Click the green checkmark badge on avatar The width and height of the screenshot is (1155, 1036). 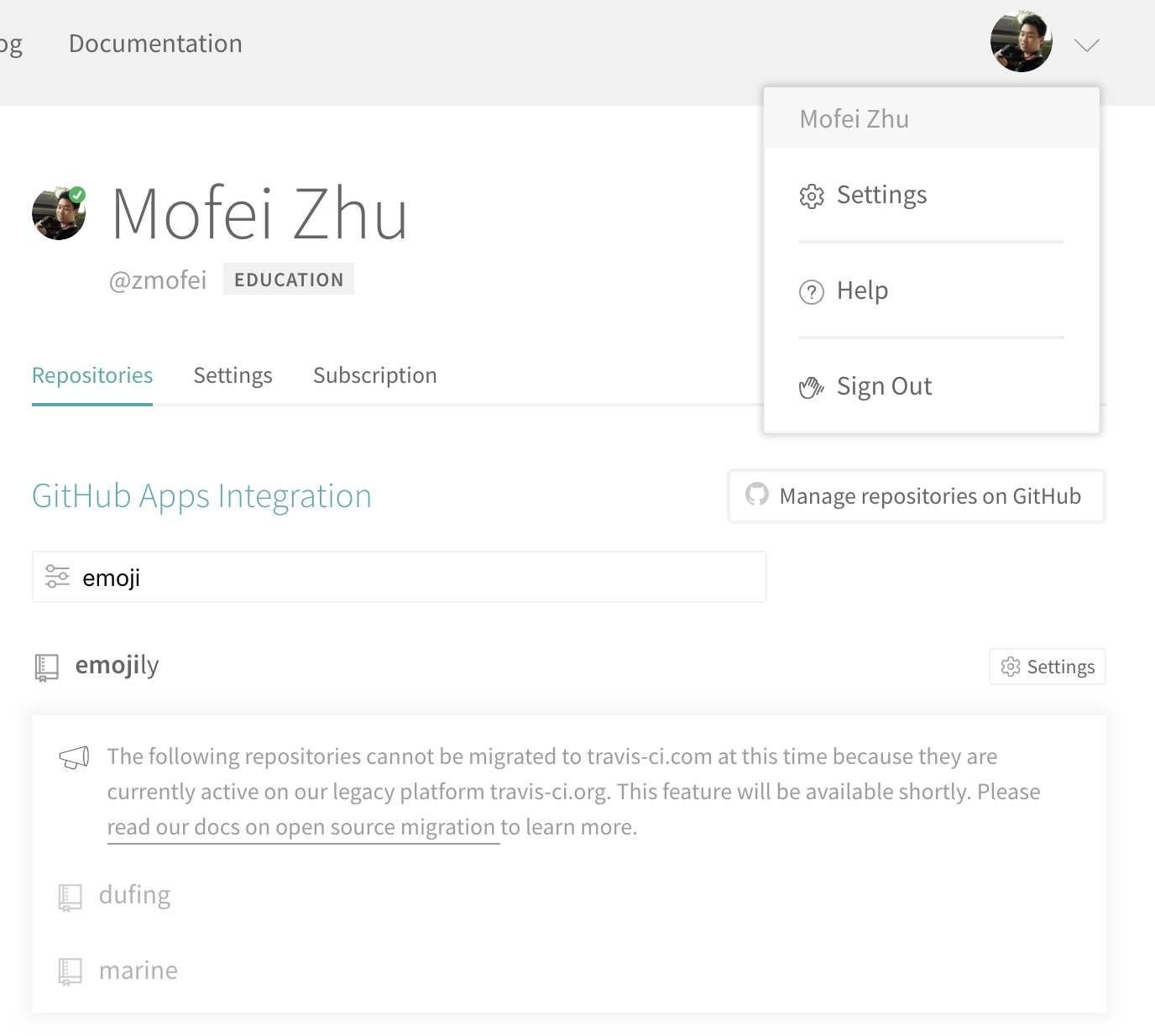pyautogui.click(x=77, y=195)
